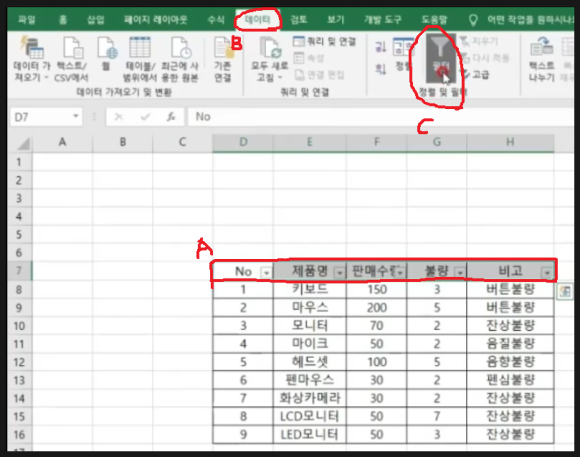
Task: Click the 기존 연결 icon
Action: (223, 47)
